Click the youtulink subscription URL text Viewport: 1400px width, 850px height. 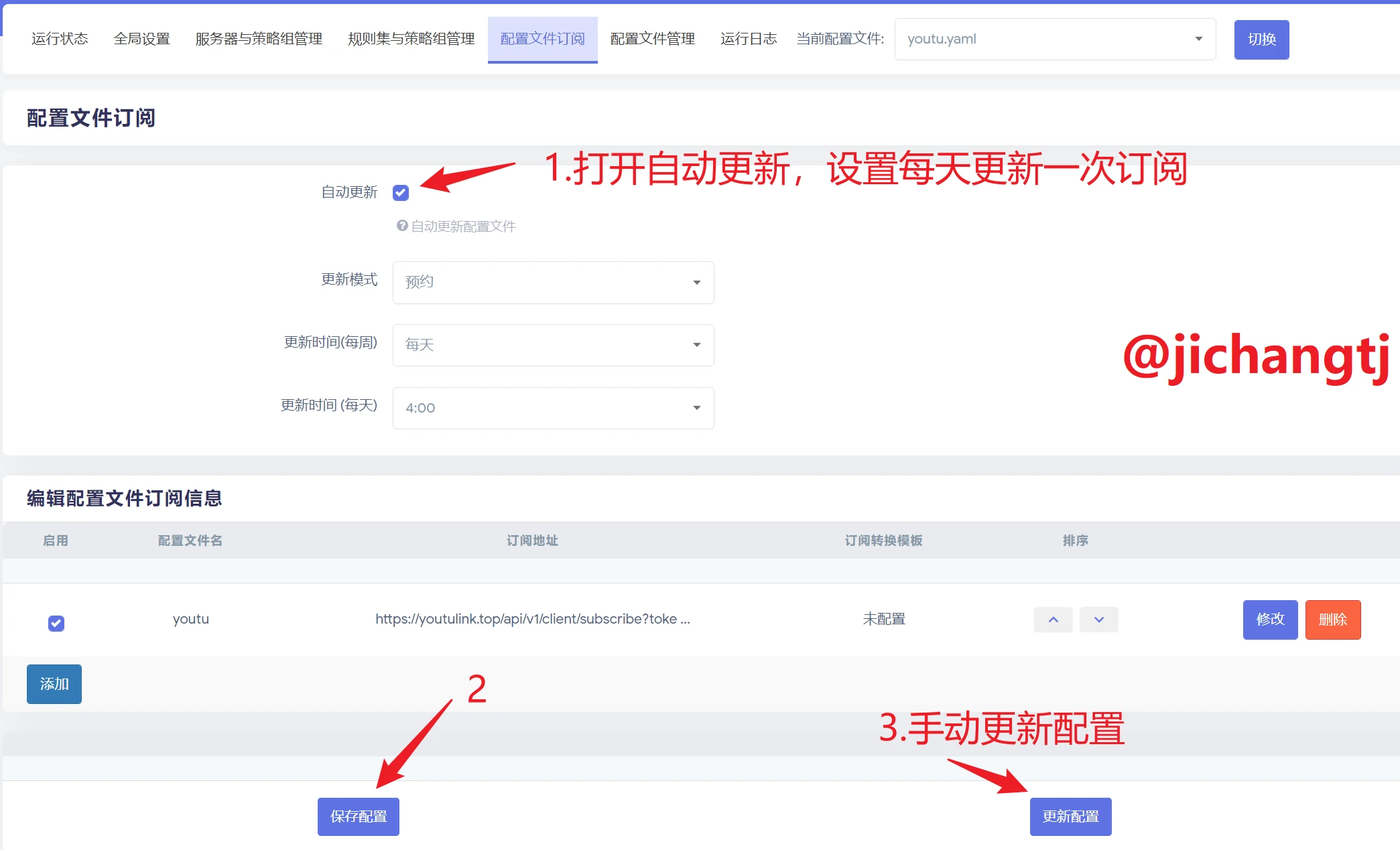[x=532, y=619]
